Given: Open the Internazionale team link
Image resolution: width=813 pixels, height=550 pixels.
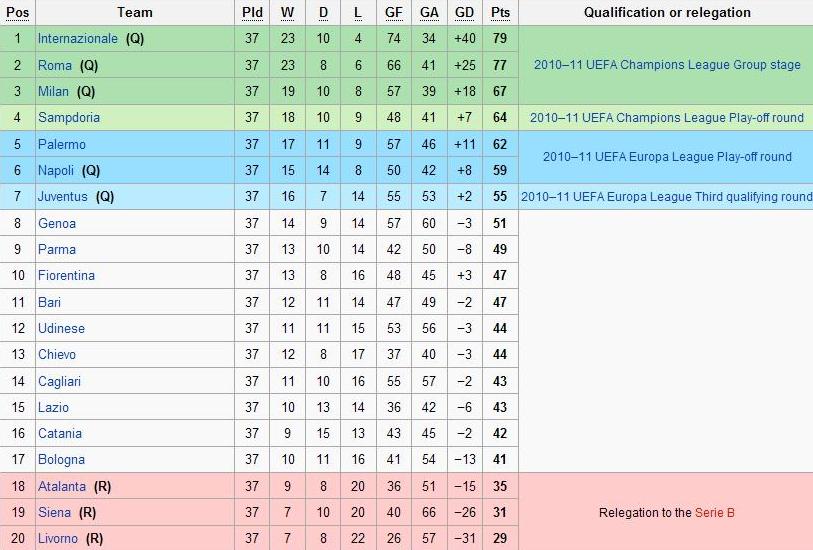Looking at the screenshot, I should [x=78, y=39].
